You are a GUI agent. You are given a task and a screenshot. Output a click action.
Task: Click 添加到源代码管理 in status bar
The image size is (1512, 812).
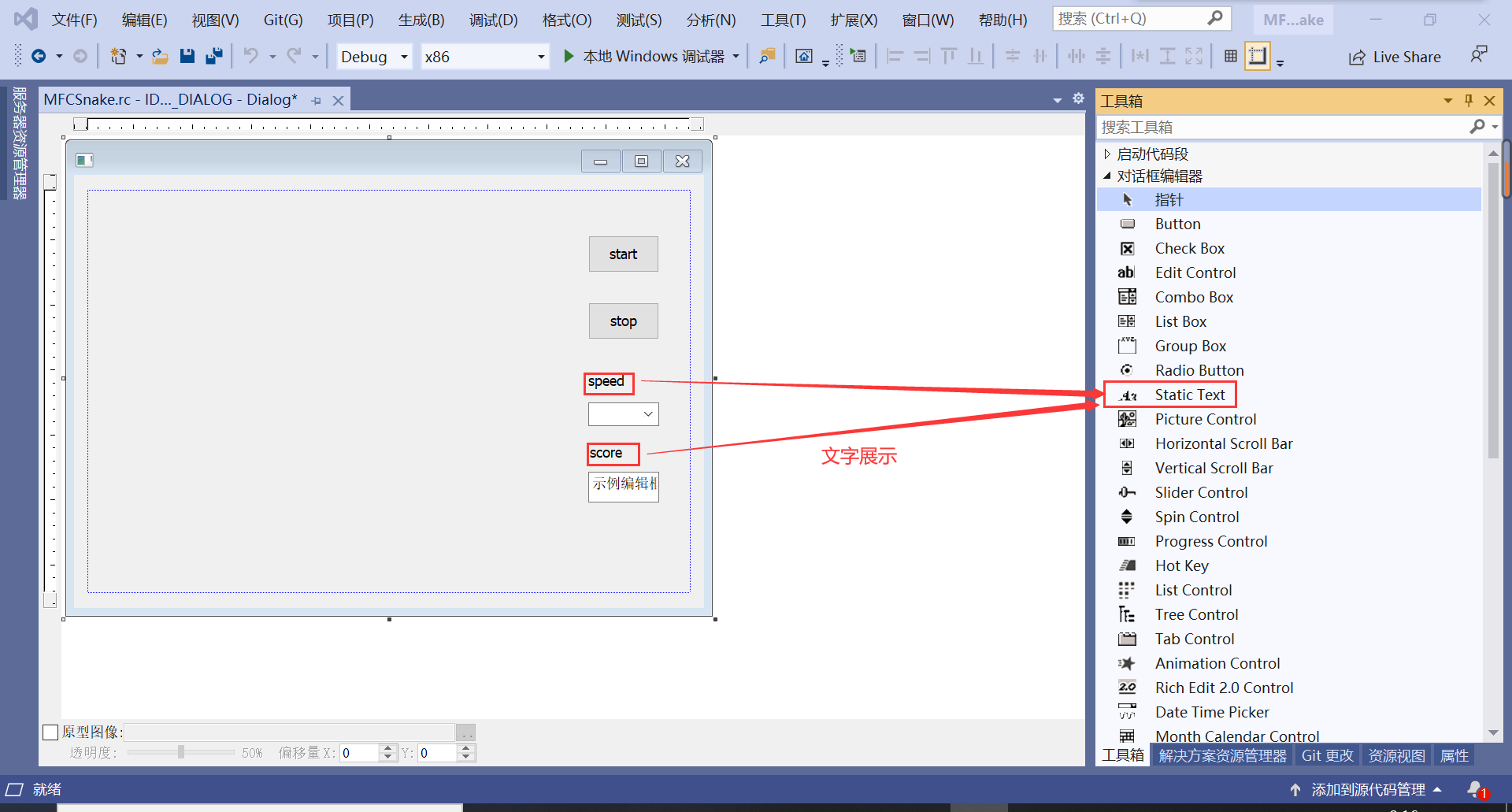(1368, 789)
